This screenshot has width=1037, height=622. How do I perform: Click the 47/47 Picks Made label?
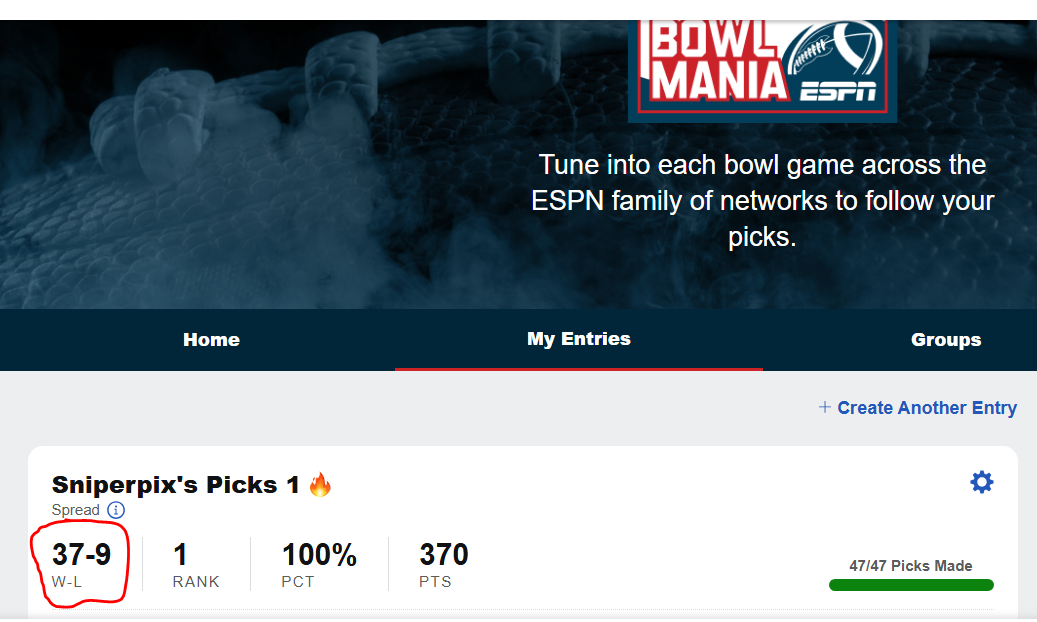[x=910, y=566]
